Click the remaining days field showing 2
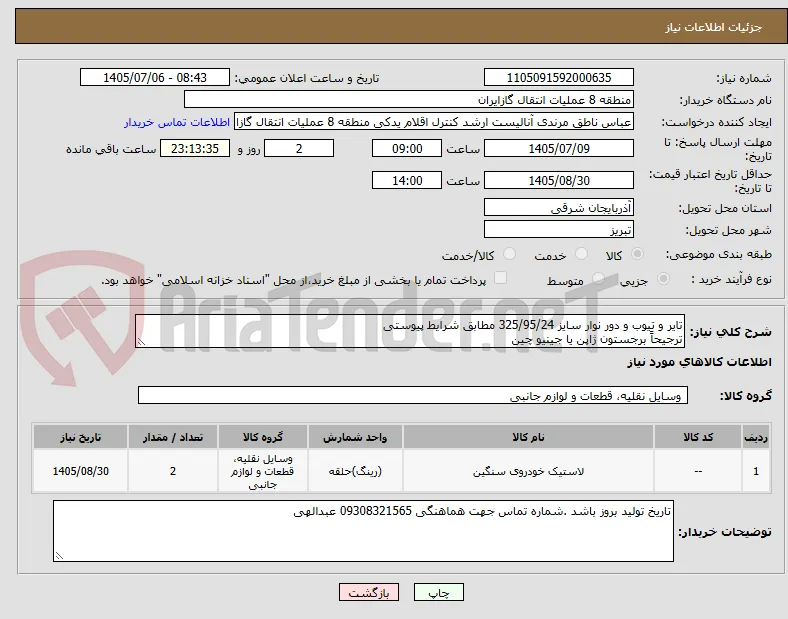The width and height of the screenshot is (788, 619). (299, 148)
